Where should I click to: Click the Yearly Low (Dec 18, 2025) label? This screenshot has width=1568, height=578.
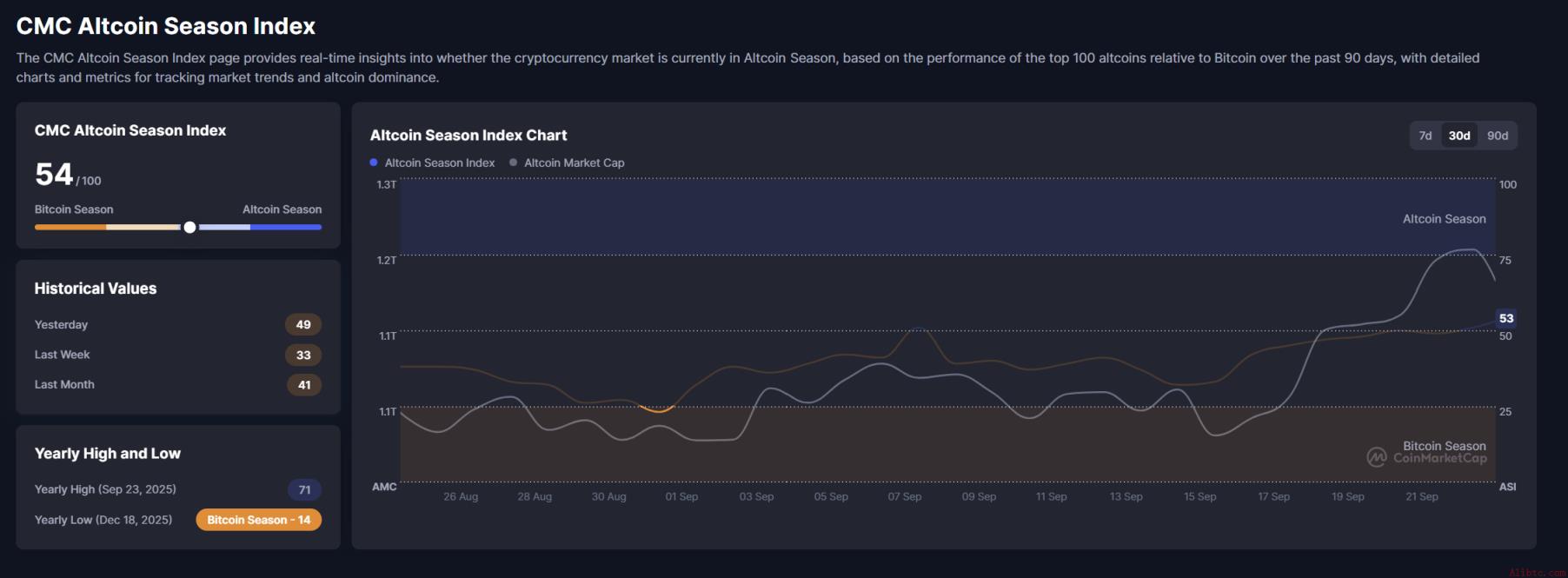[x=103, y=520]
